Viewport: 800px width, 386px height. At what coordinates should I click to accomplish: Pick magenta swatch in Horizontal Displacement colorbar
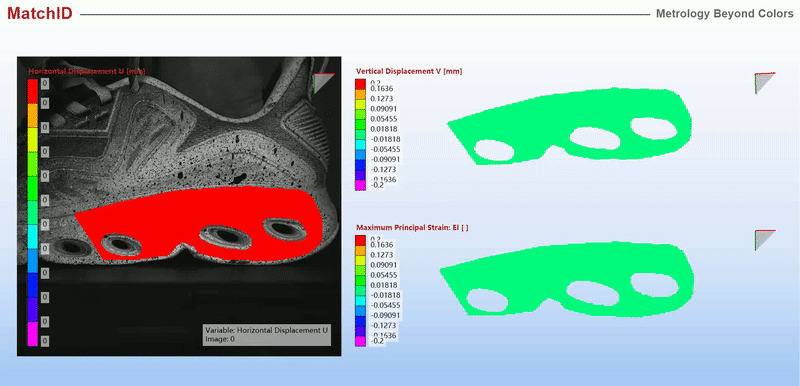tap(33, 334)
